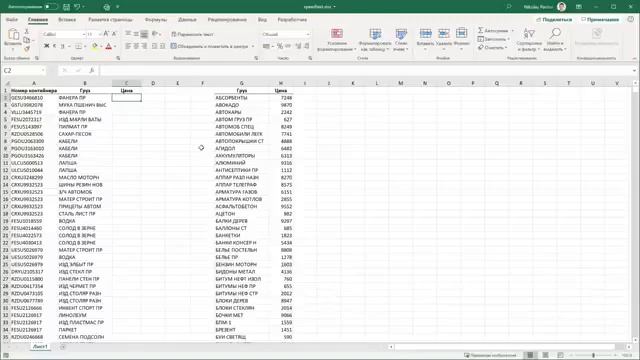Click the Decrease Font Size icon
The image size is (640, 360).
point(114,34)
